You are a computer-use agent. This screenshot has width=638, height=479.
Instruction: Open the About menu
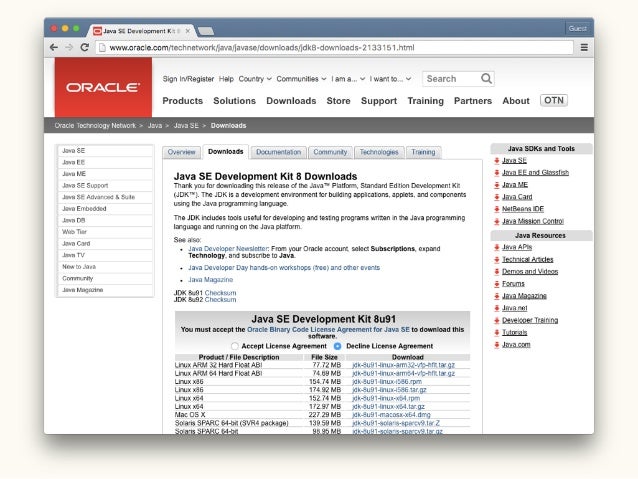(x=516, y=101)
